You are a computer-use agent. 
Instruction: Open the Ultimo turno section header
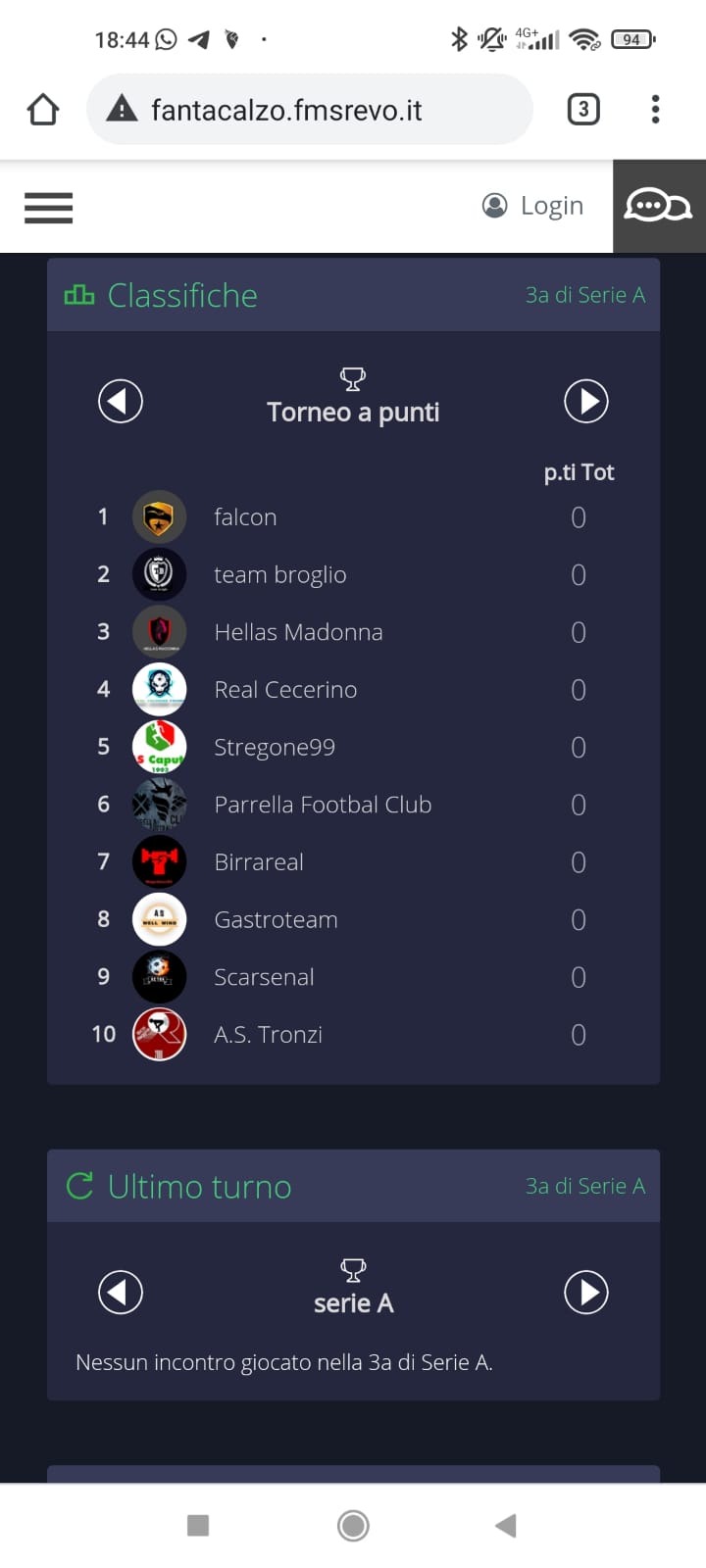pyautogui.click(x=199, y=1187)
